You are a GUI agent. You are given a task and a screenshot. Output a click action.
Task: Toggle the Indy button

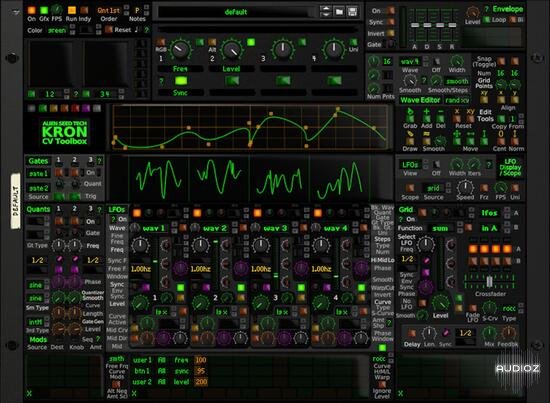(x=84, y=10)
